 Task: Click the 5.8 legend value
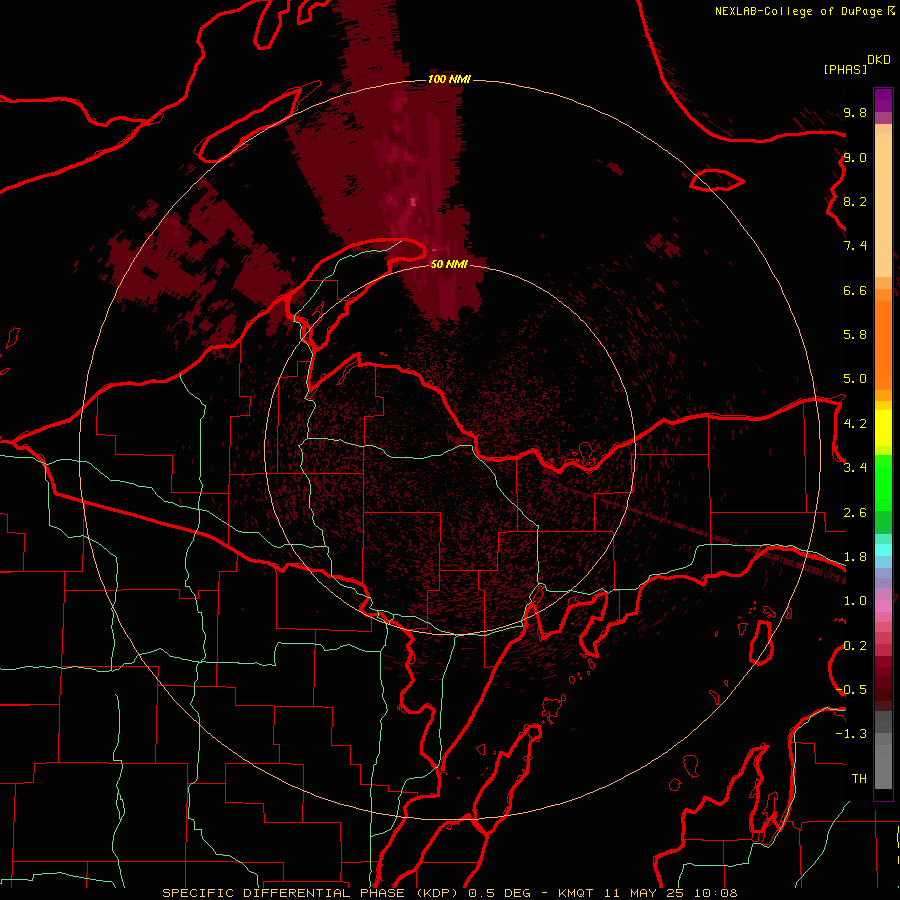(855, 335)
